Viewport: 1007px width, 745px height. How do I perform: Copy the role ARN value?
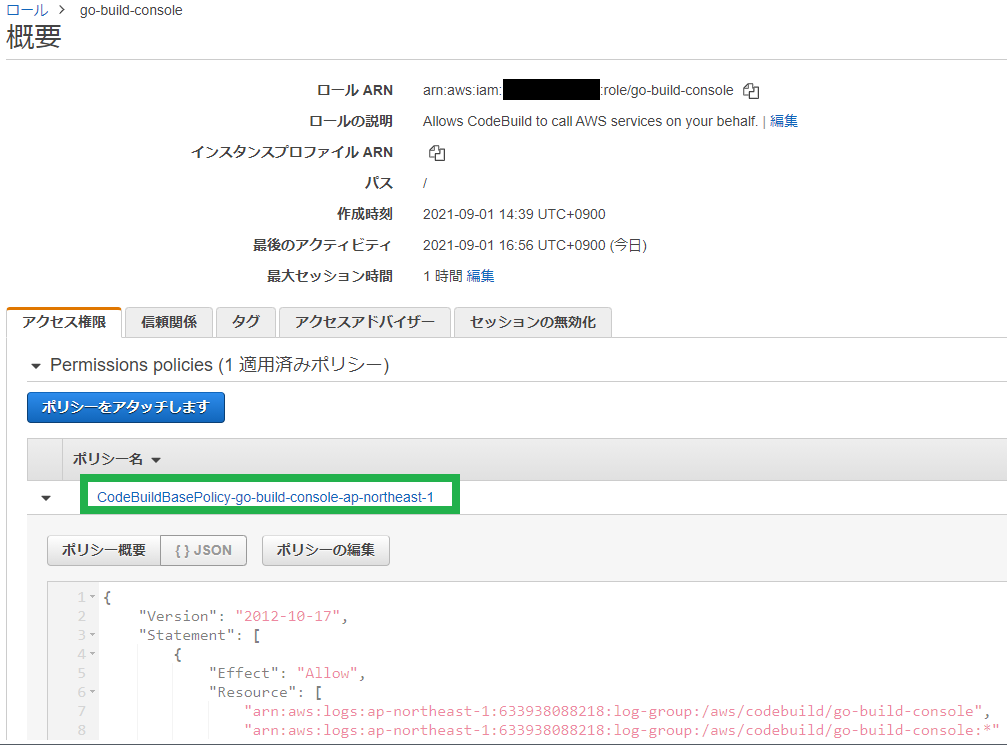[x=751, y=91]
